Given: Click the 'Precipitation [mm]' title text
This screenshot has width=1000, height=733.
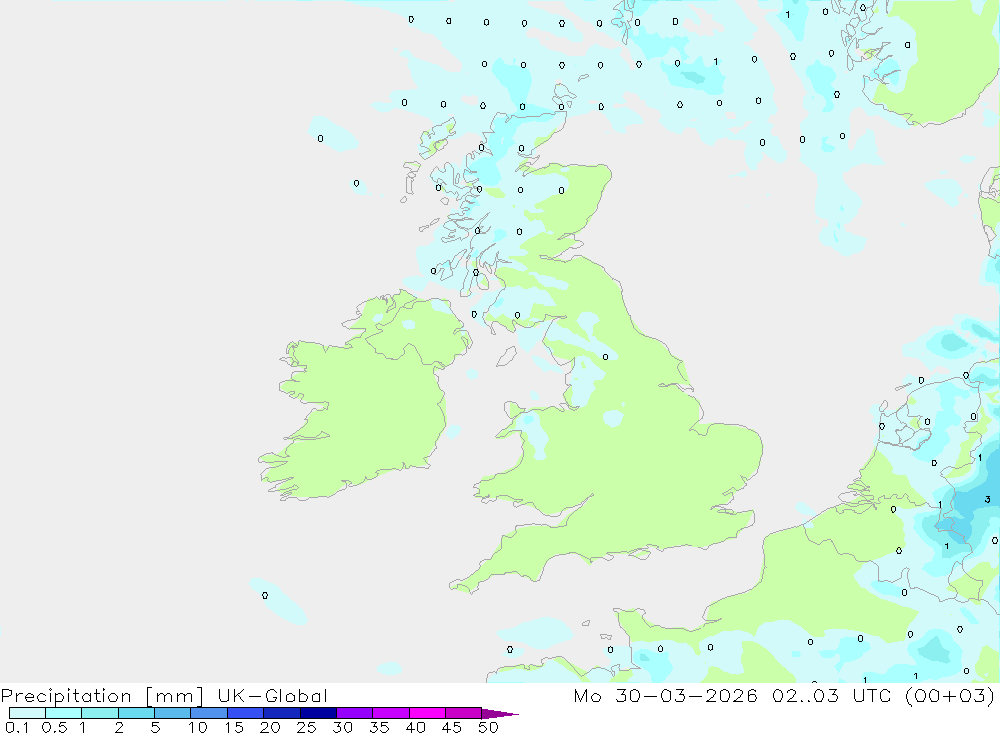Looking at the screenshot, I should [x=102, y=696].
